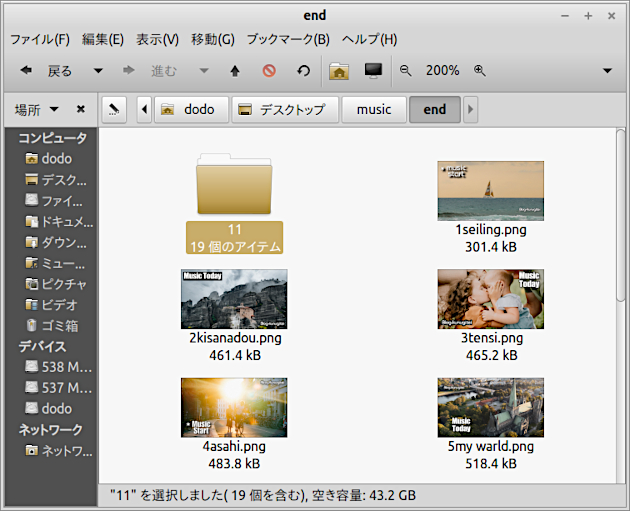
Task: Select the dodo device under デバイス
Action: [x=51, y=409]
